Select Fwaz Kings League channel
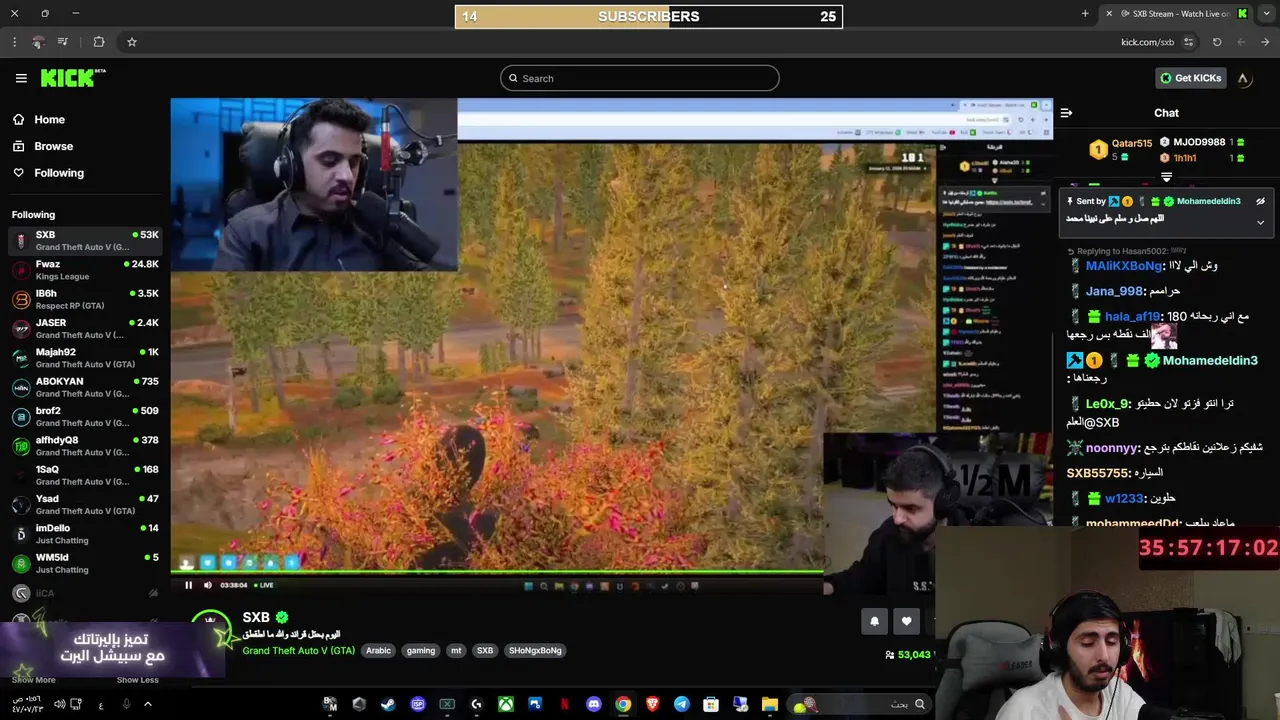This screenshot has height=720, width=1280. point(85,270)
